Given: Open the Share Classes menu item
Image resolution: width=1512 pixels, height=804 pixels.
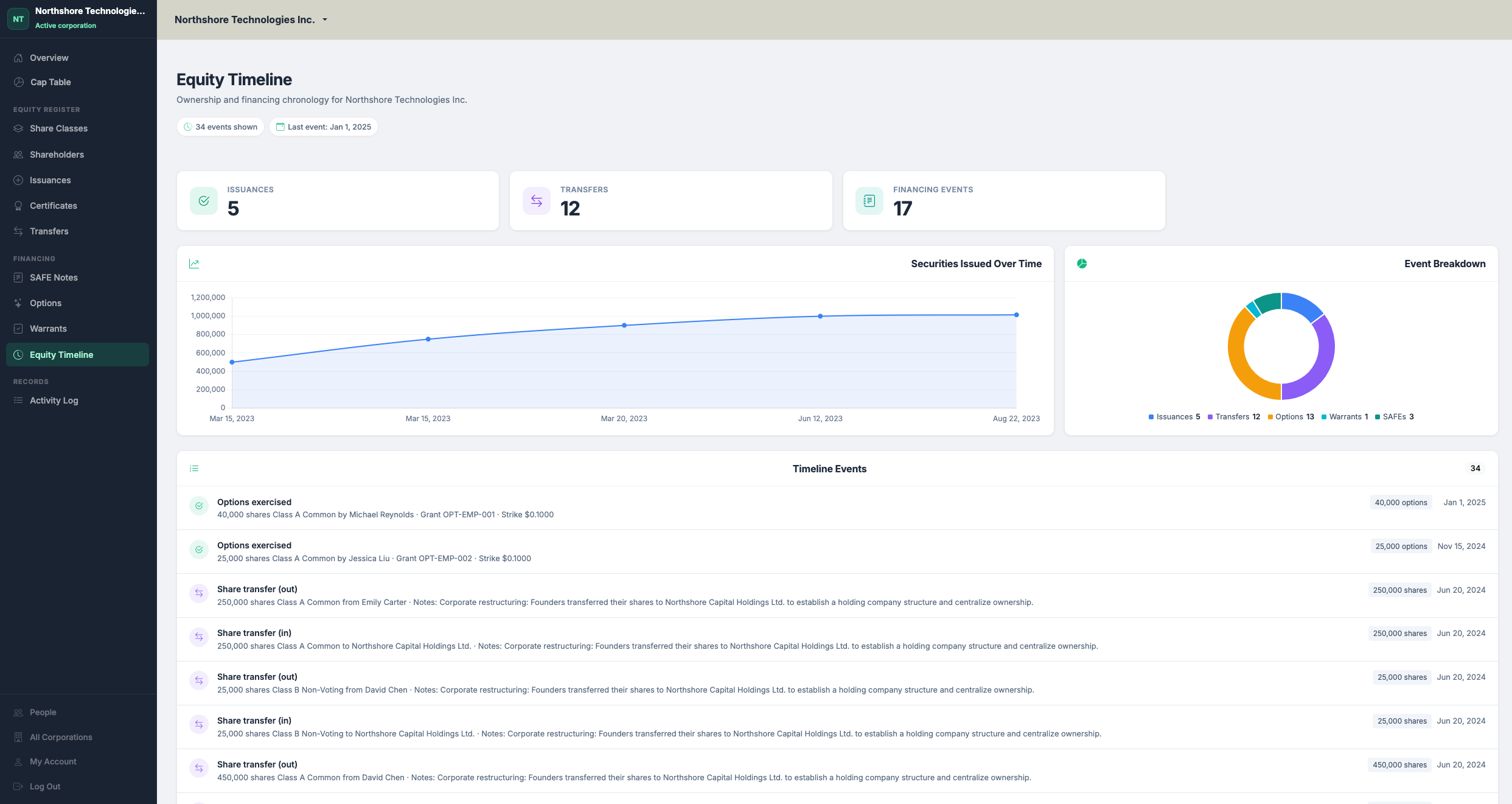Looking at the screenshot, I should tap(58, 128).
